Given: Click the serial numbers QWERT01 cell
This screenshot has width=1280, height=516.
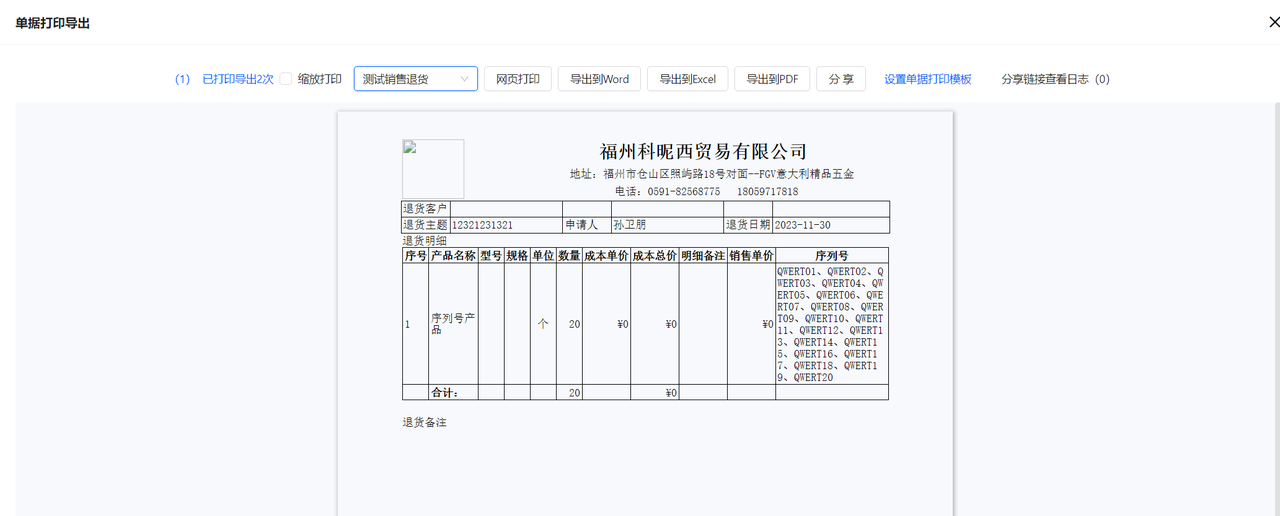Looking at the screenshot, I should (831, 324).
